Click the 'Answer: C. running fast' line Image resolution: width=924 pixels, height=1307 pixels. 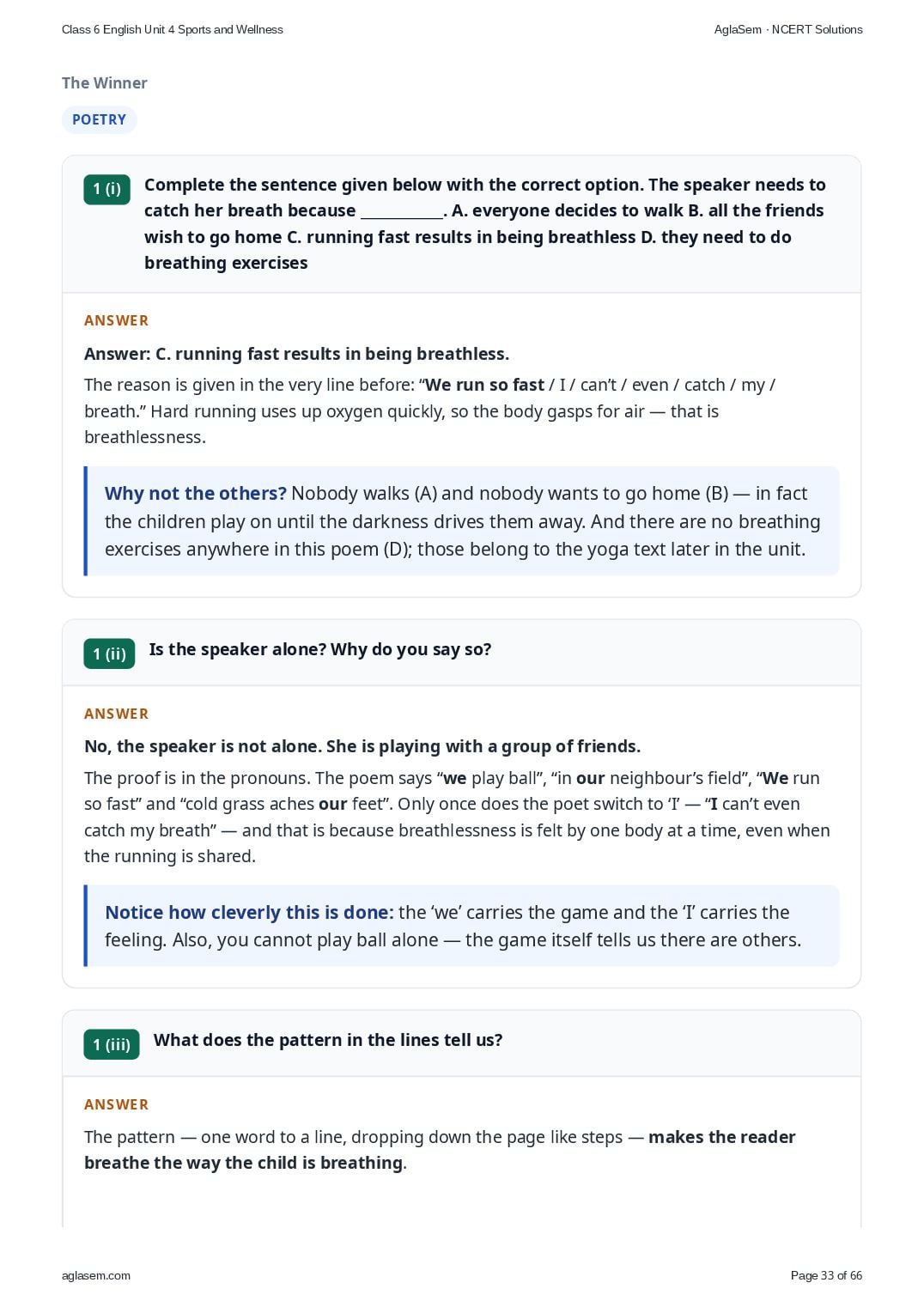tap(296, 354)
